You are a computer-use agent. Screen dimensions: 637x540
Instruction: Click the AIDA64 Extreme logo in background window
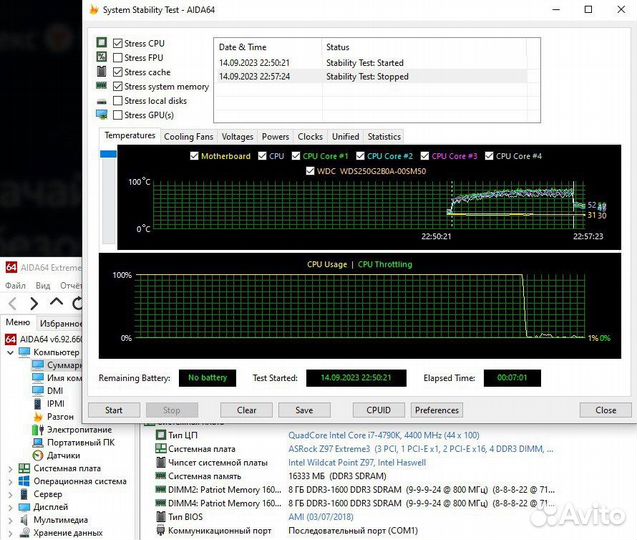tap(11, 267)
